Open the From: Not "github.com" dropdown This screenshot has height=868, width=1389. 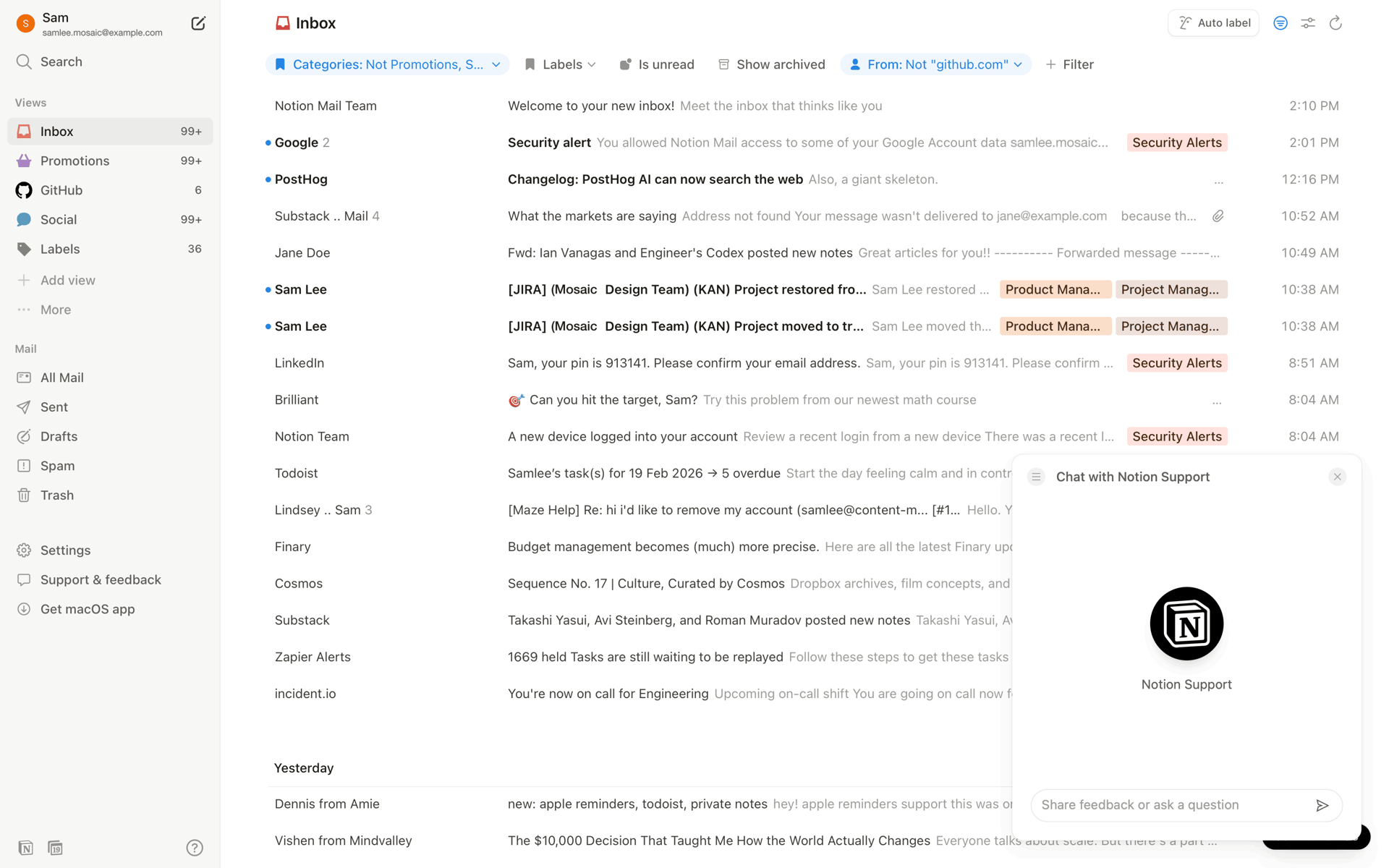click(936, 64)
